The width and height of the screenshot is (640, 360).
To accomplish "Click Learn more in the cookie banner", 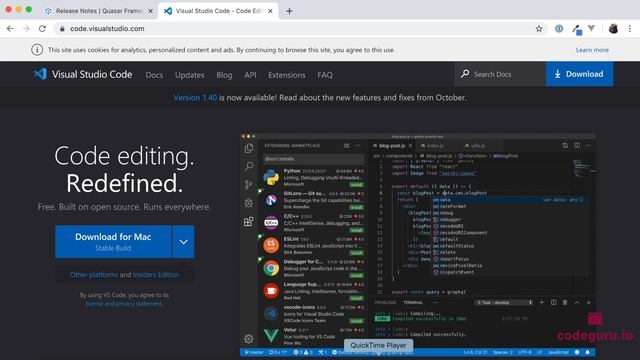I will 592,50.
